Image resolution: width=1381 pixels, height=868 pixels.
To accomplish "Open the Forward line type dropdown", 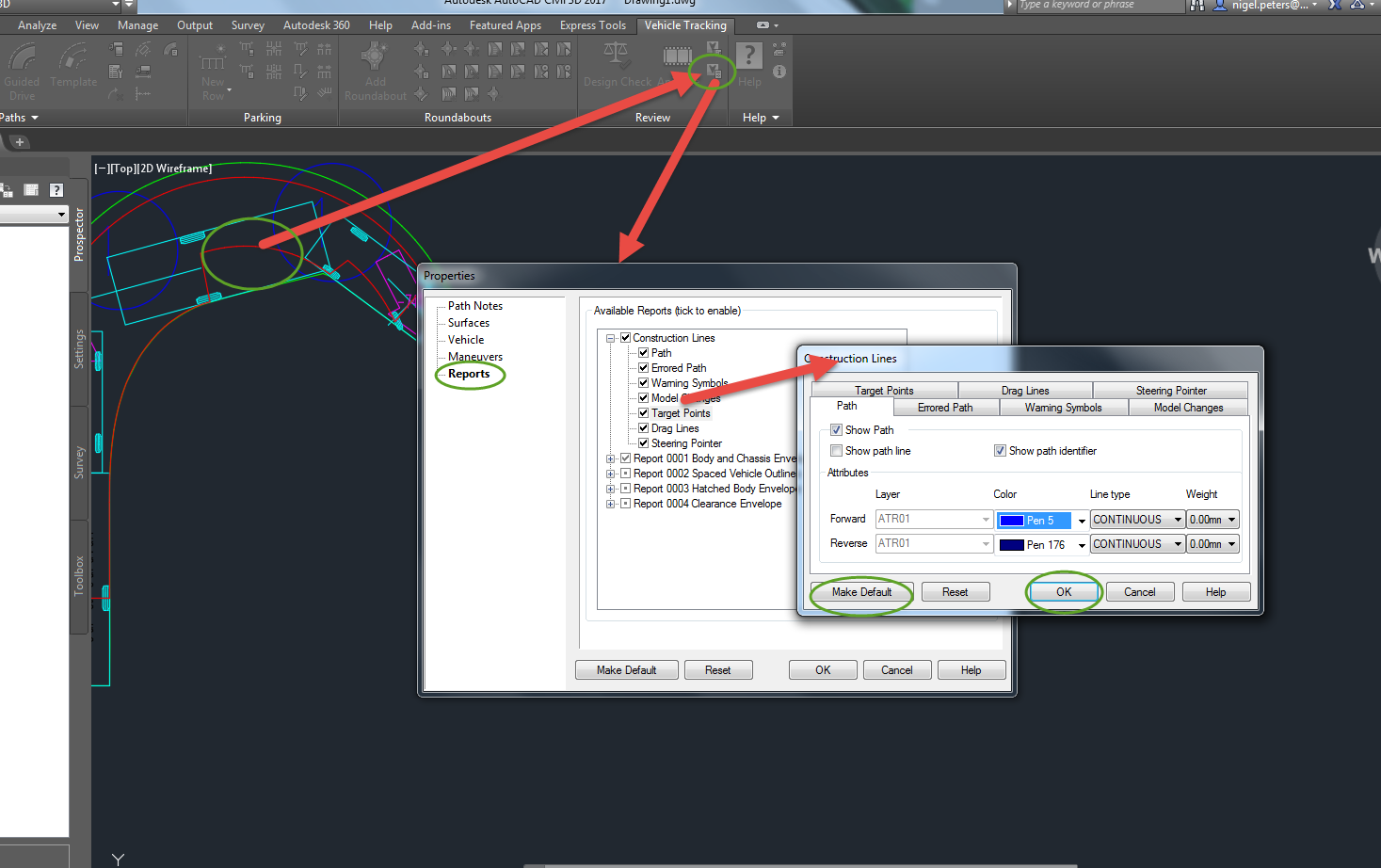I will point(1137,520).
